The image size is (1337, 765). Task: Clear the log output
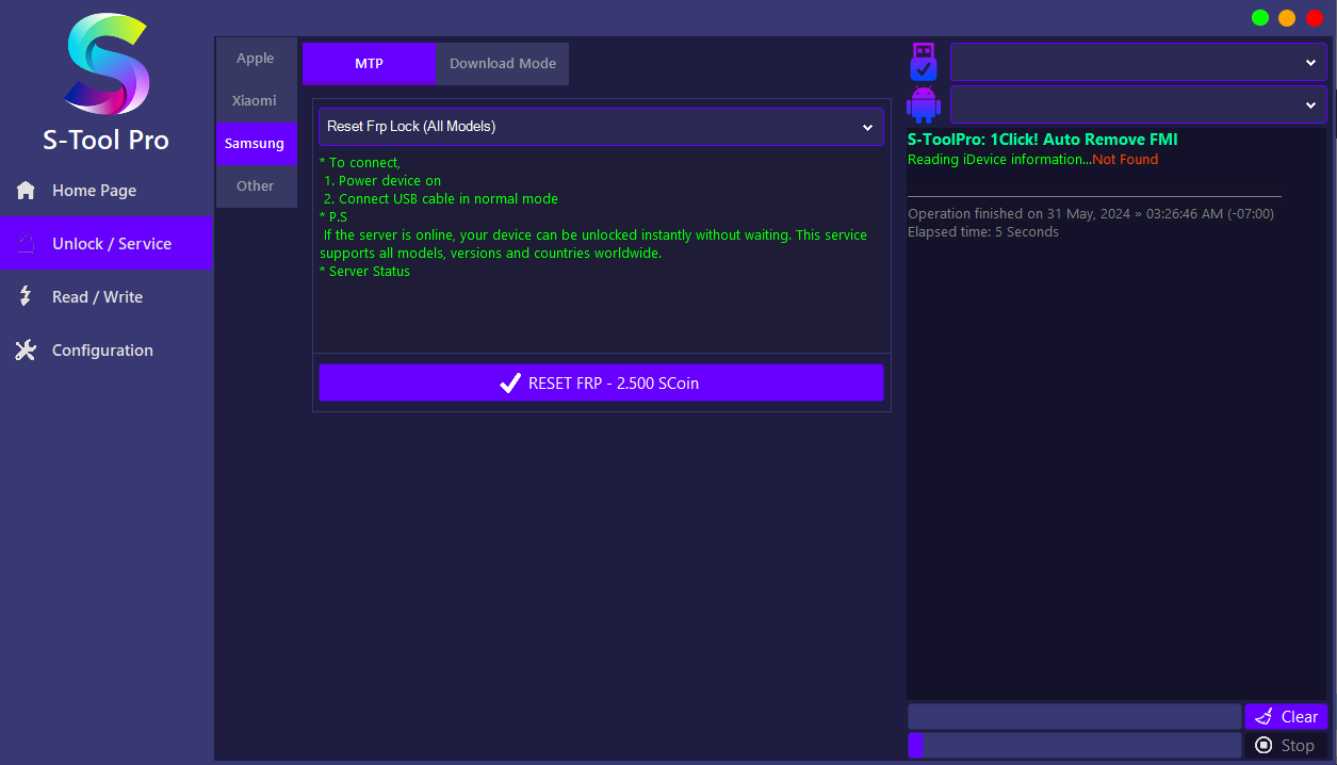pos(1286,716)
